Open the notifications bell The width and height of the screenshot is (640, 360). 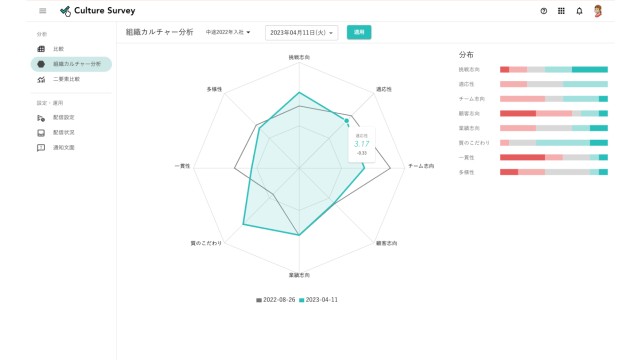pos(579,11)
